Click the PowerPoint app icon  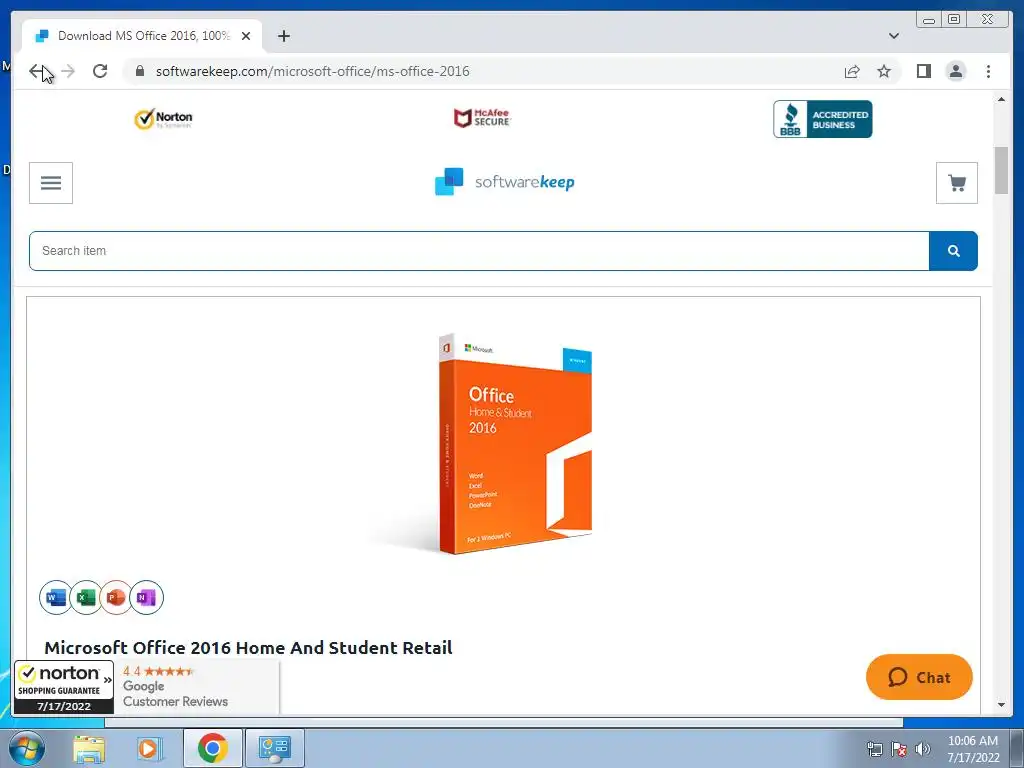pos(116,597)
